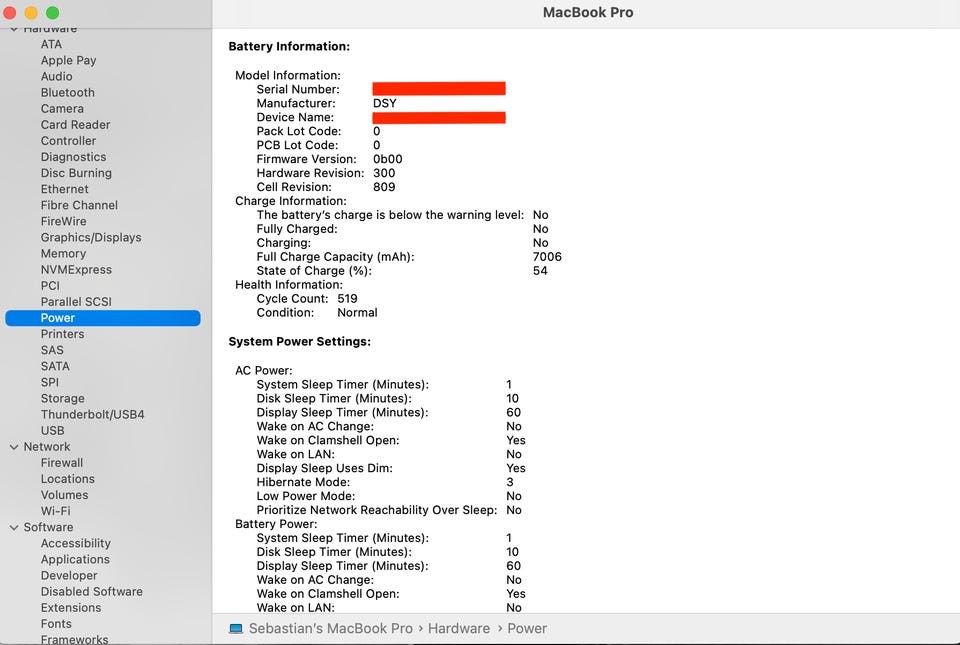This screenshot has height=645, width=960.
Task: Collapse the Software section chevron
Action: (13, 528)
